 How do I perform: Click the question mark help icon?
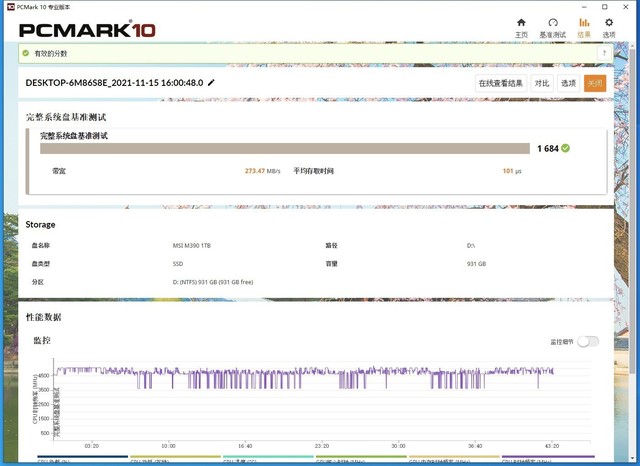click(x=604, y=53)
